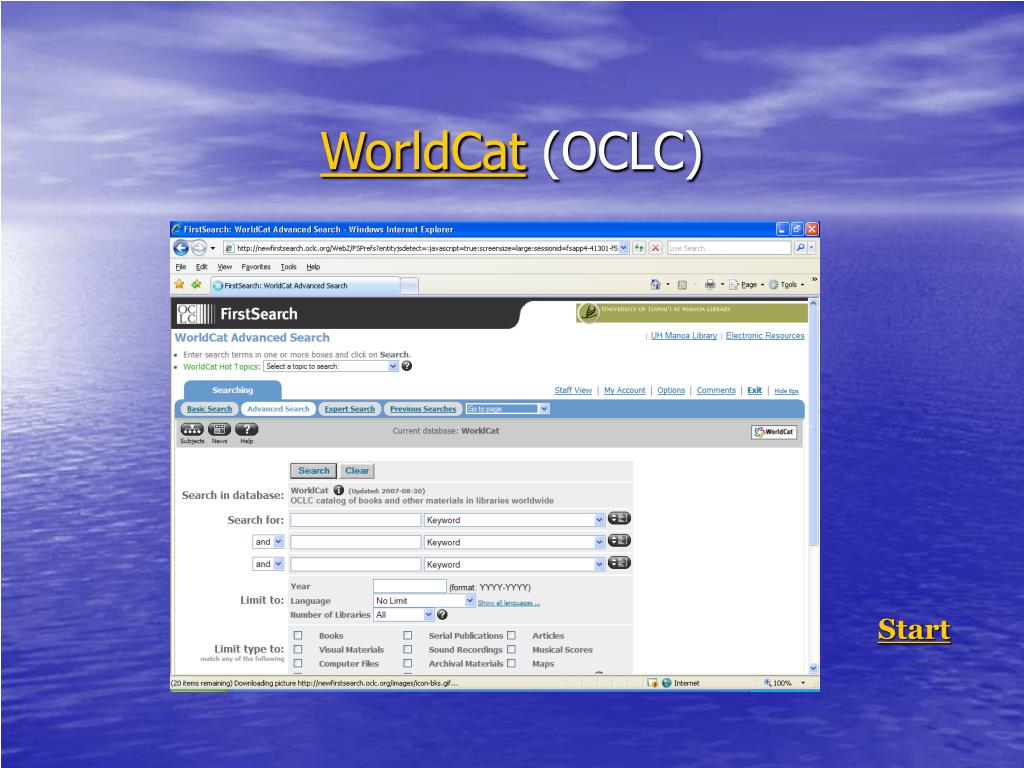Check the Serial Publications checkbox
The image size is (1024, 768).
[x=408, y=635]
